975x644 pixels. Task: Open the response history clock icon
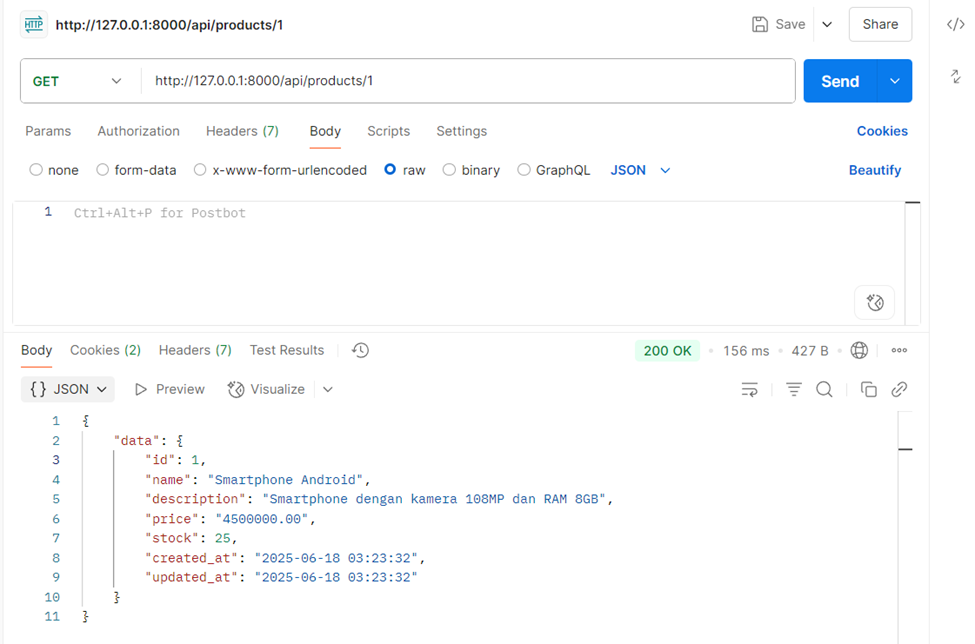(x=361, y=350)
